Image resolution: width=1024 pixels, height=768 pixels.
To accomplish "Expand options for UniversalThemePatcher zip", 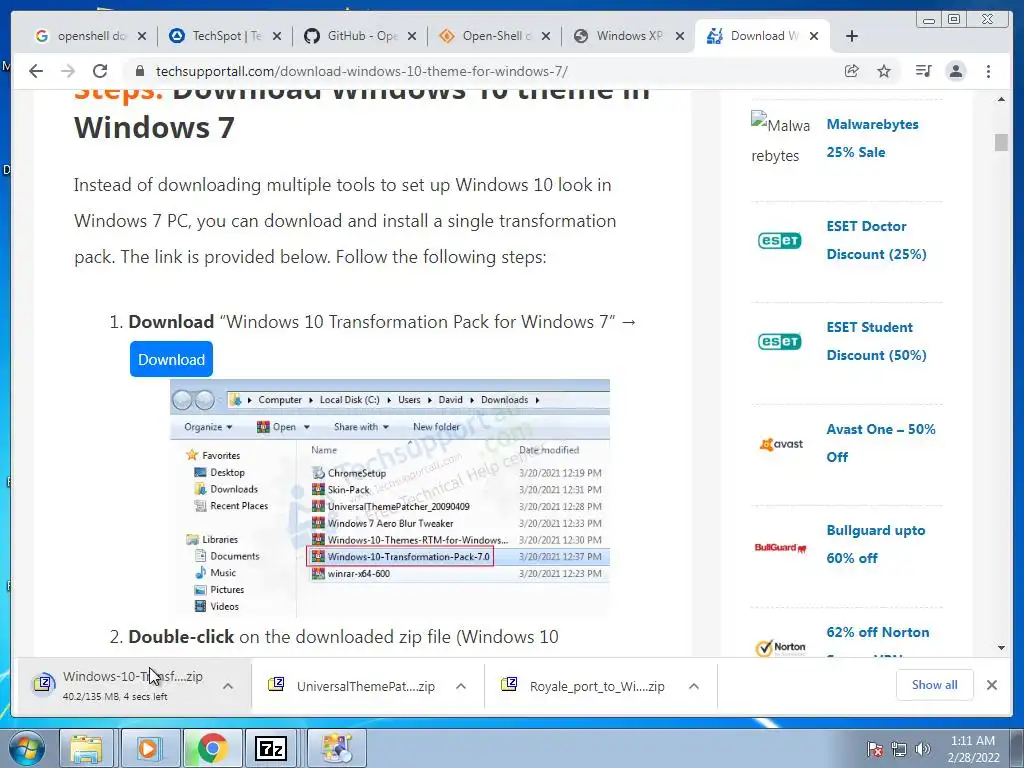I will [461, 686].
